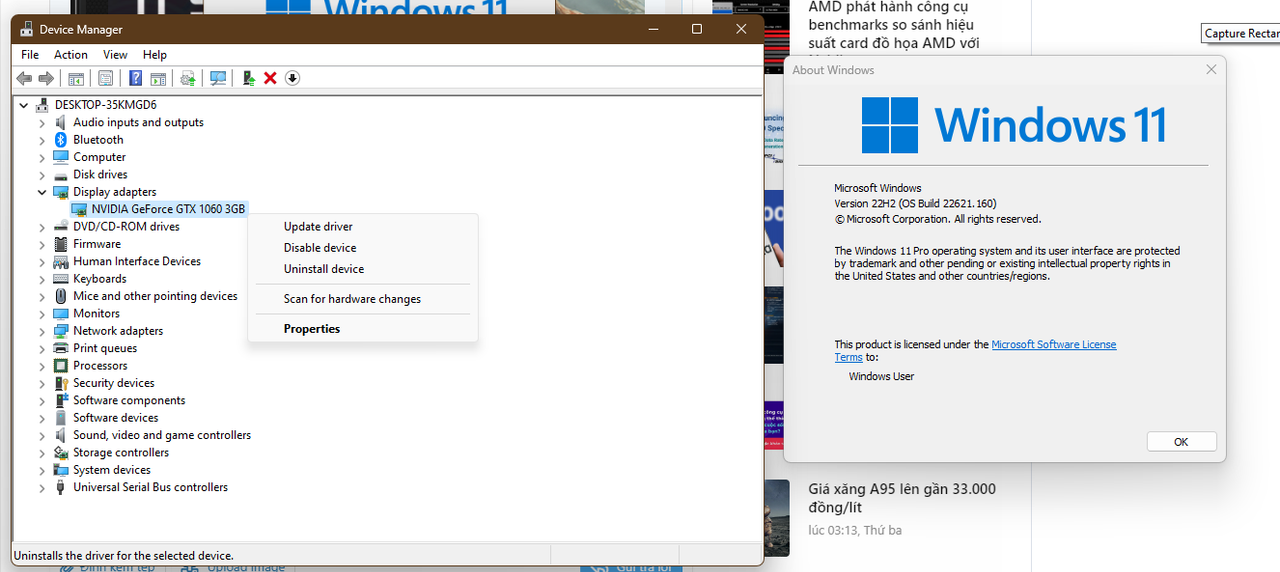The height and width of the screenshot is (572, 1280).
Task: Expand the Computer node
Action: point(42,157)
